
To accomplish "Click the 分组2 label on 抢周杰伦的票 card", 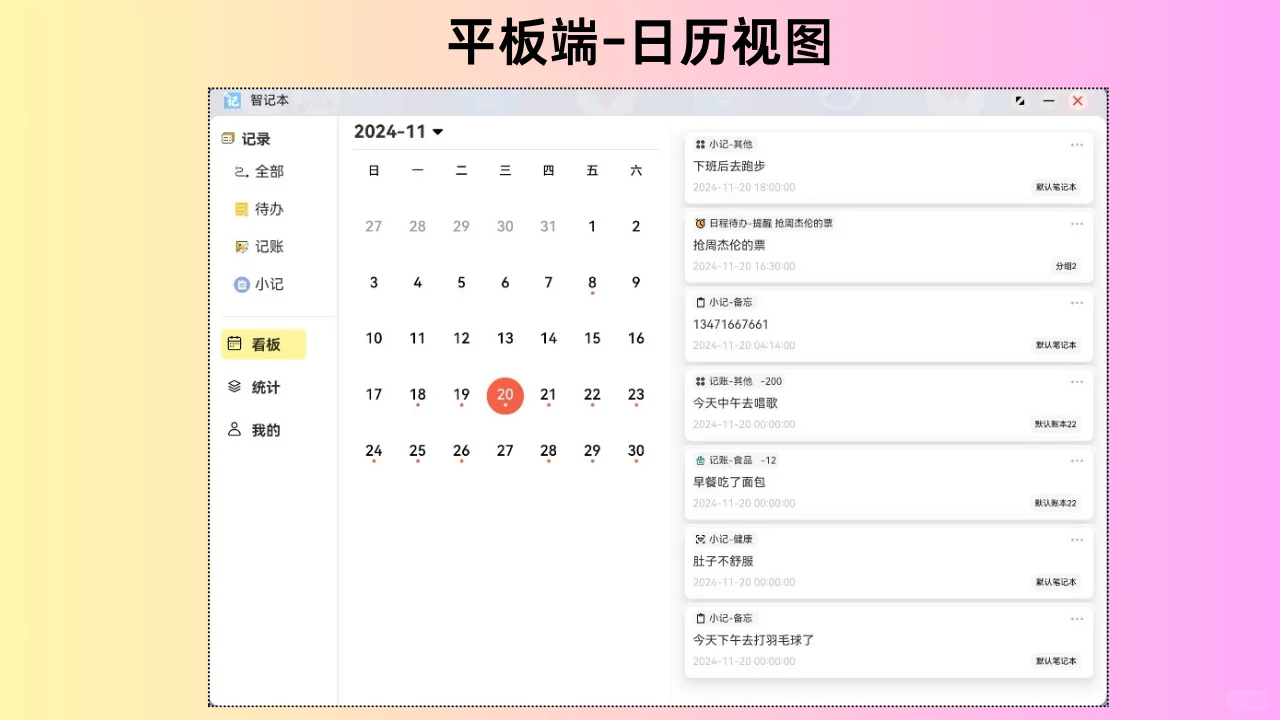I will pos(1068,267).
